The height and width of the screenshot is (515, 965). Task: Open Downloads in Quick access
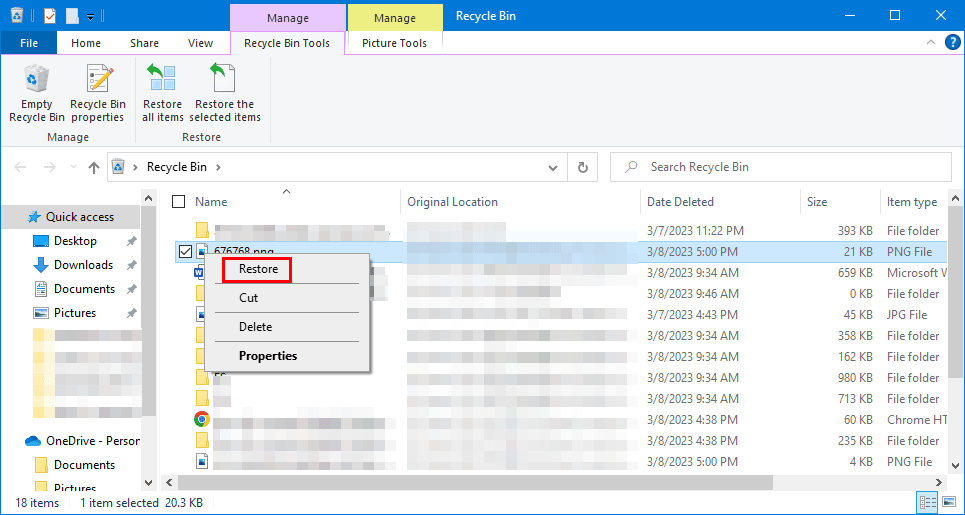pos(83,265)
